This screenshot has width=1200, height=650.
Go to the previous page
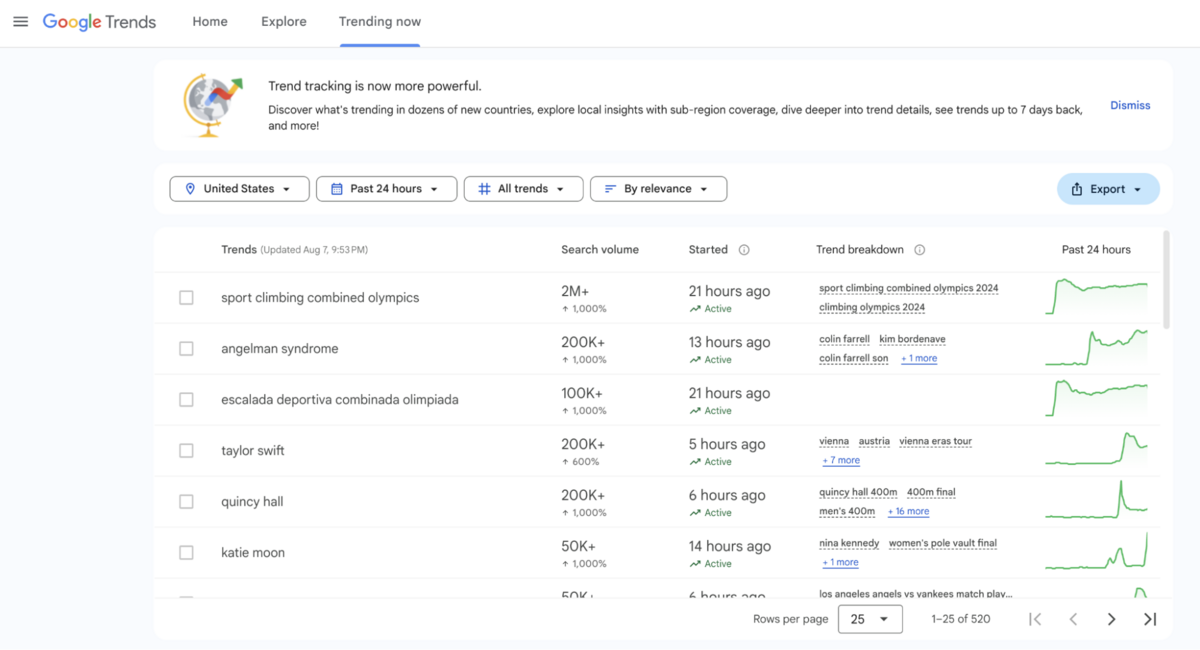click(1073, 619)
